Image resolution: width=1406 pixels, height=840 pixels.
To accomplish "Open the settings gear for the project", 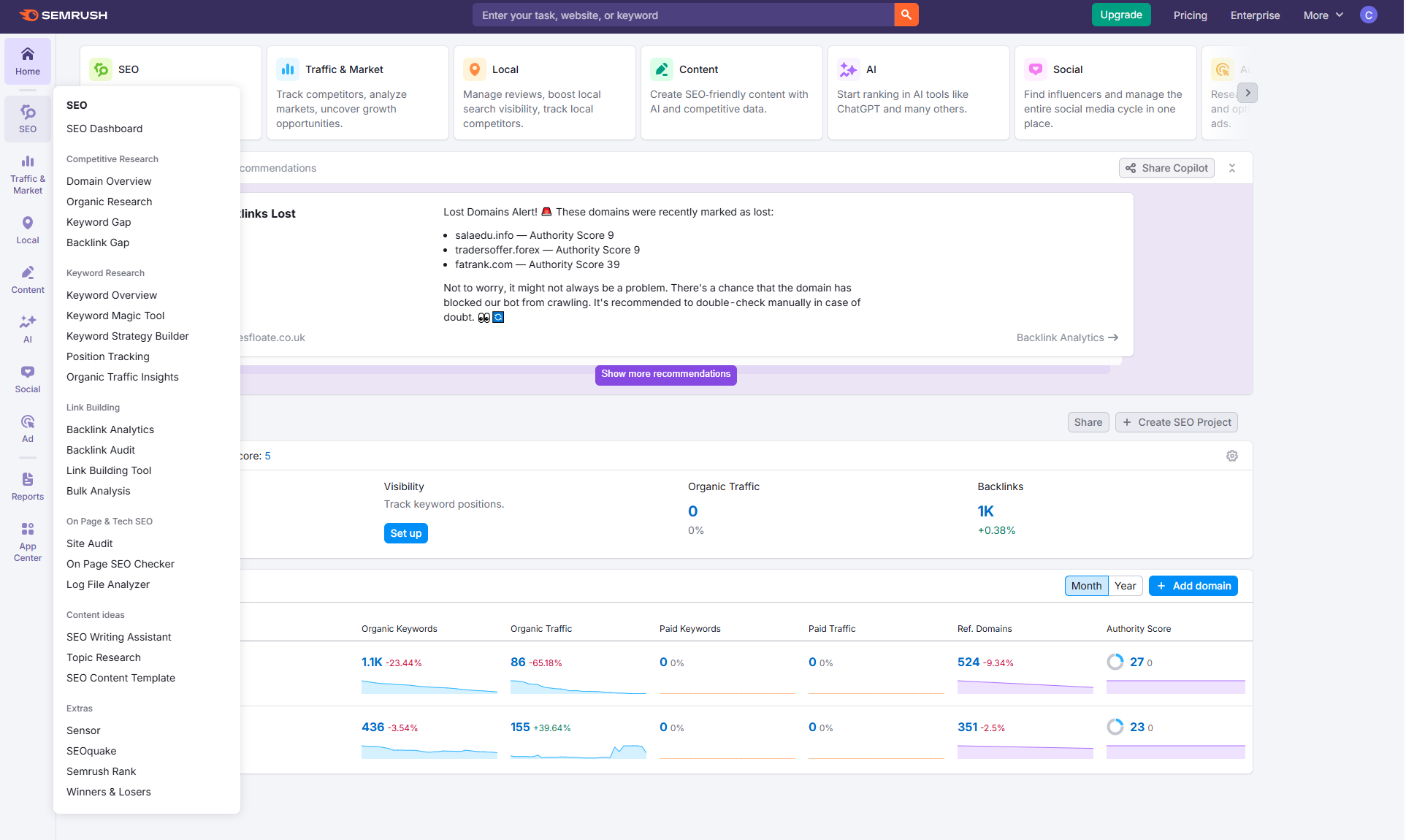I will (x=1232, y=456).
